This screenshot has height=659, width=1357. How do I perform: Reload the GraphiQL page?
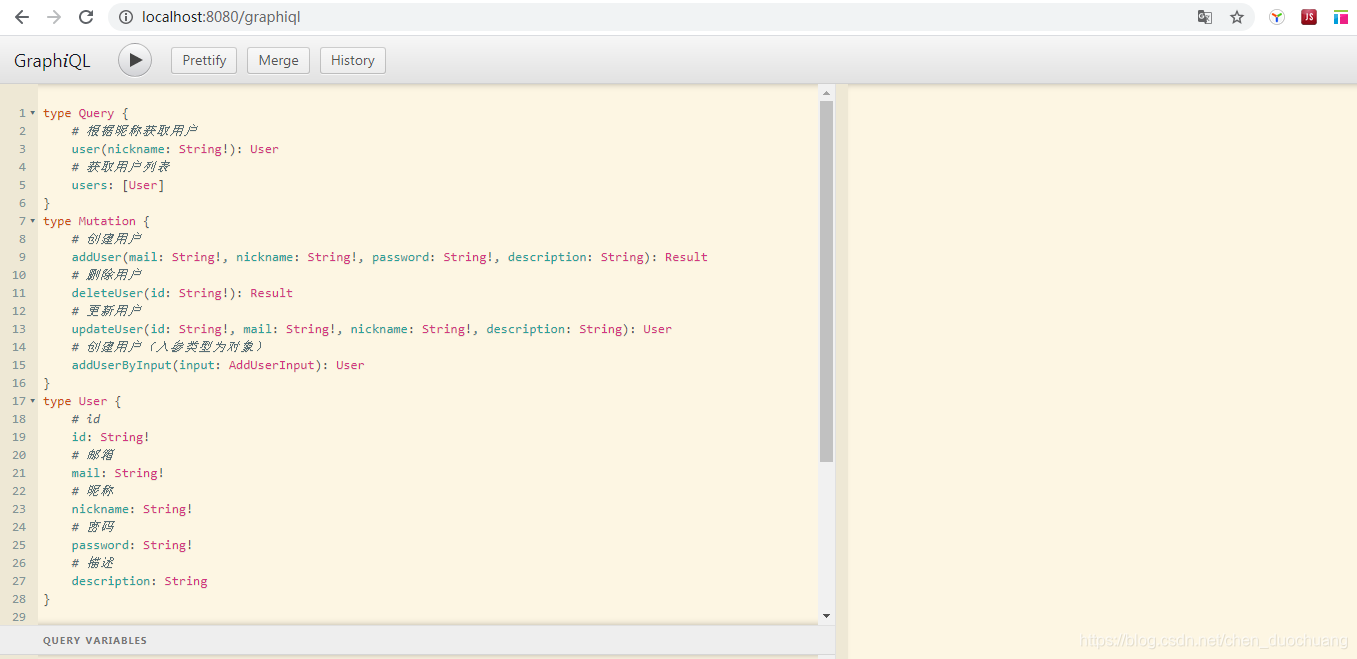[x=85, y=16]
